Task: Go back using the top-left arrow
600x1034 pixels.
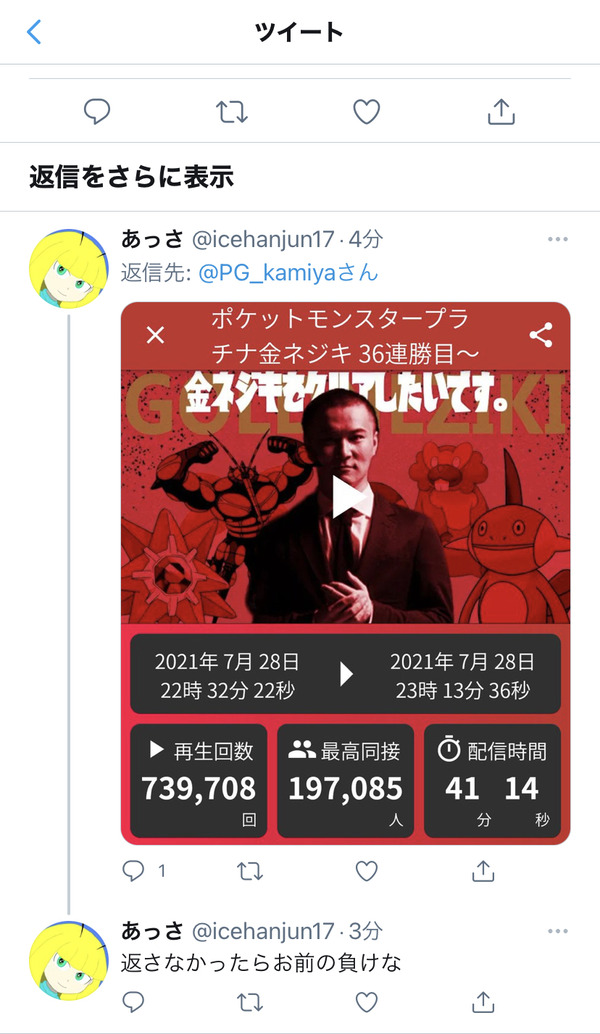Action: click(x=34, y=32)
